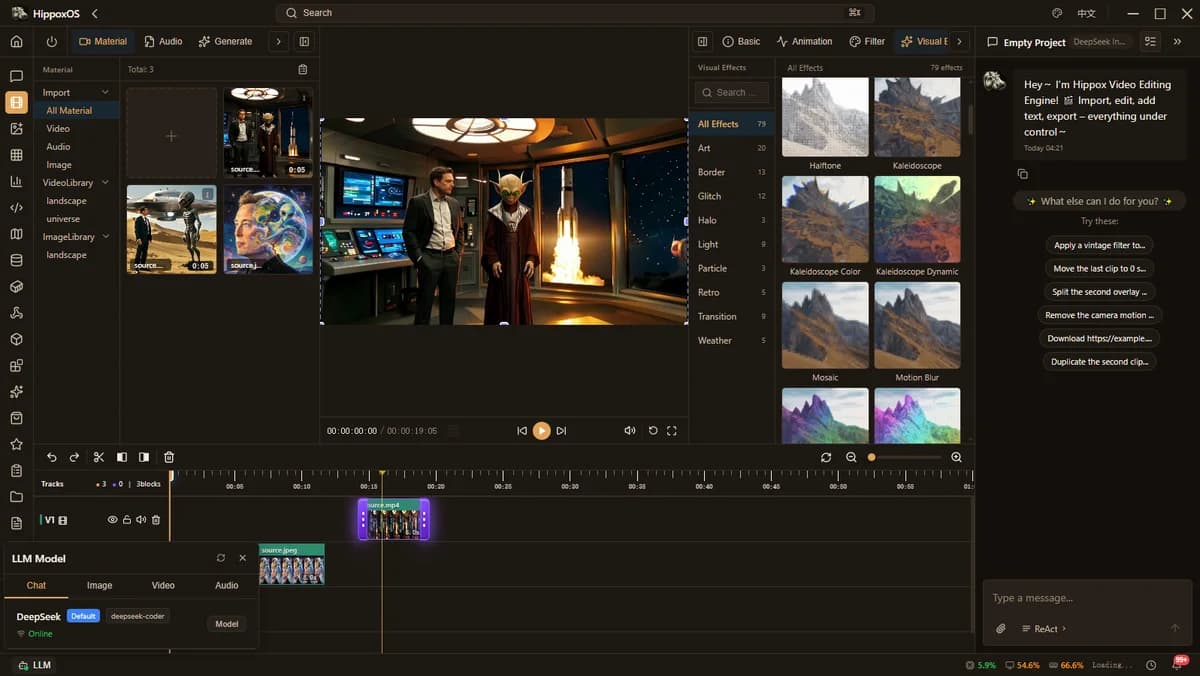
Task: Open the theme palette icon in the title bar
Action: coord(1057,13)
